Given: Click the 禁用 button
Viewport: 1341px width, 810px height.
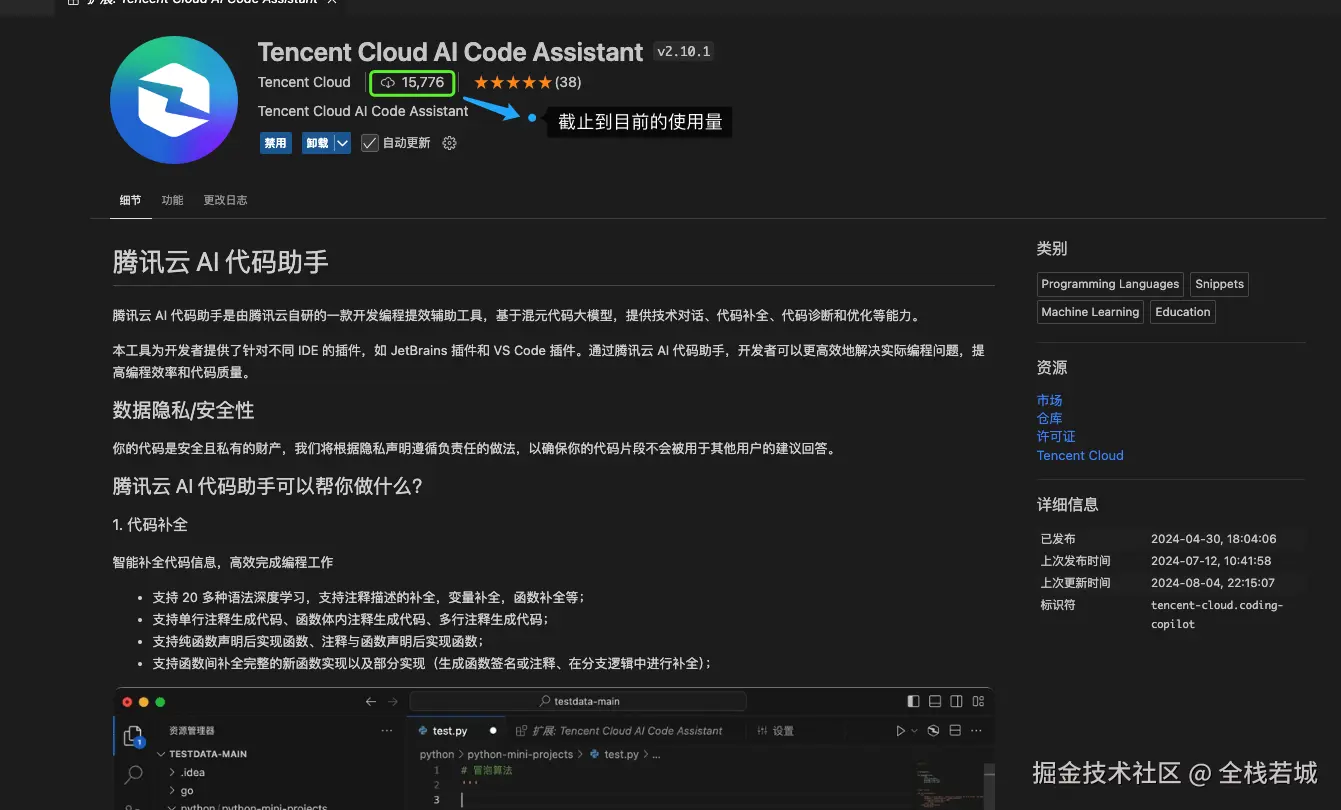Looking at the screenshot, I should [275, 143].
